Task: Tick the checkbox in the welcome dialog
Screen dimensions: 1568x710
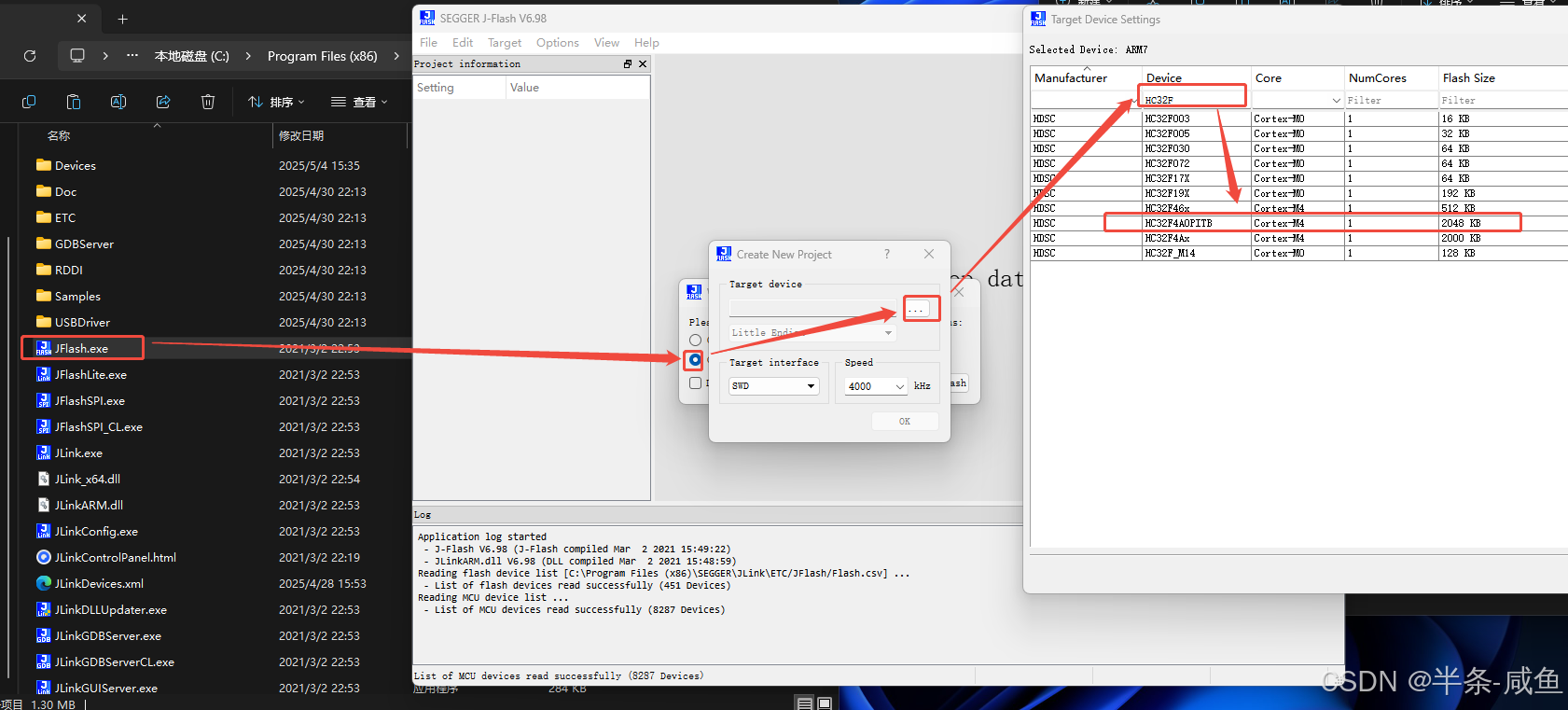Action: (x=695, y=383)
